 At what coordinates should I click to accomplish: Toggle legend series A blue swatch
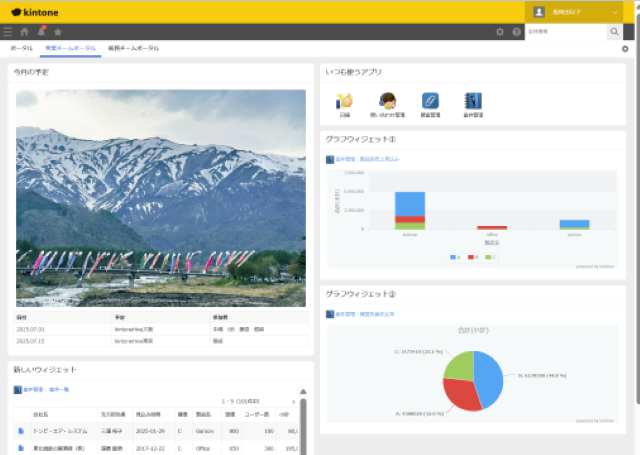tap(453, 257)
